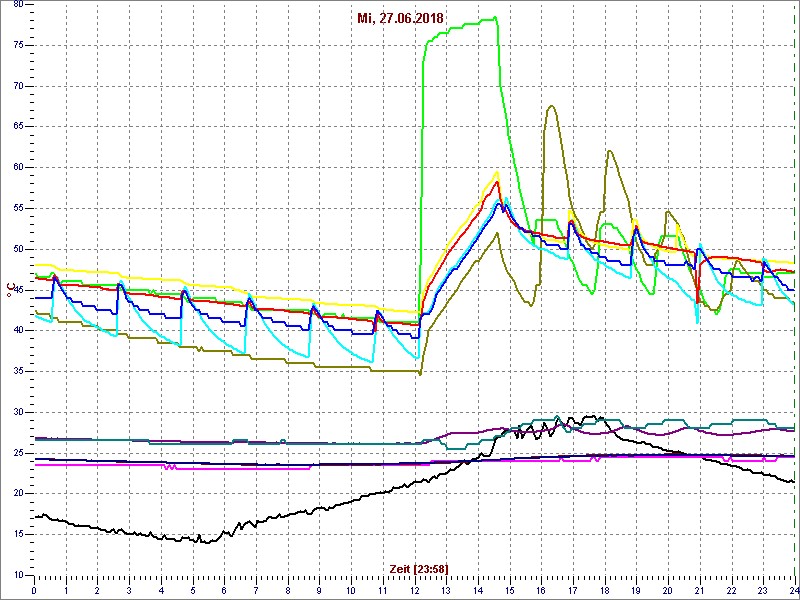Click the hour 16 label on the x-axis

click(x=541, y=589)
